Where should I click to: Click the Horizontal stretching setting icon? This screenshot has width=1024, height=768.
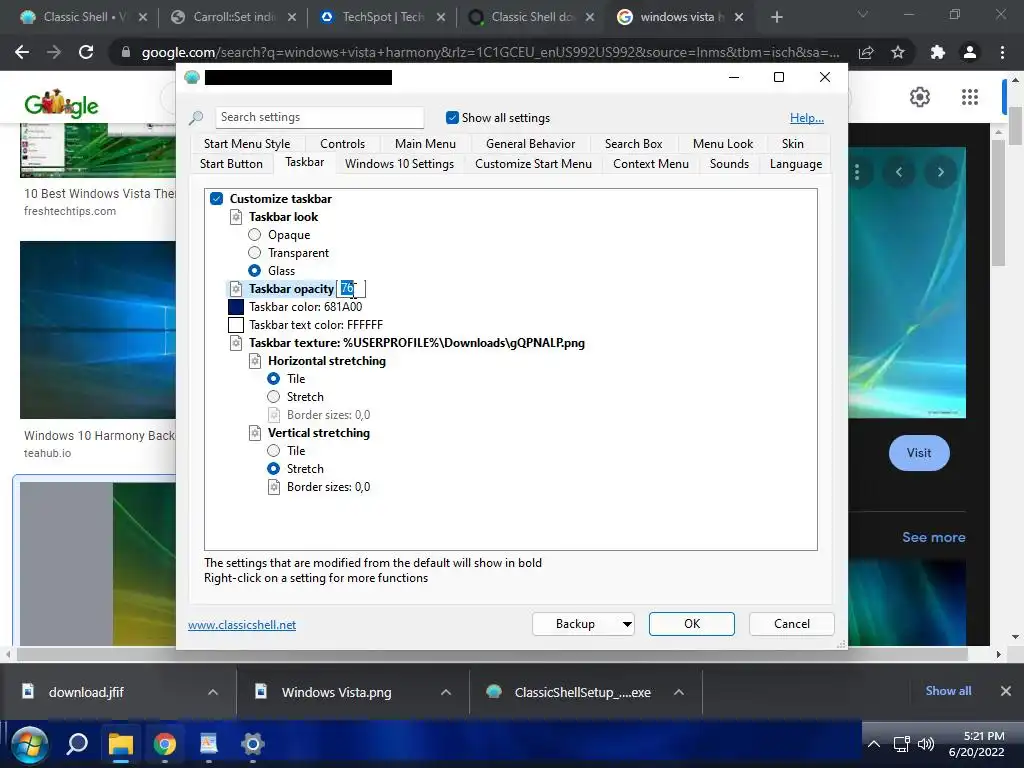(x=255, y=361)
